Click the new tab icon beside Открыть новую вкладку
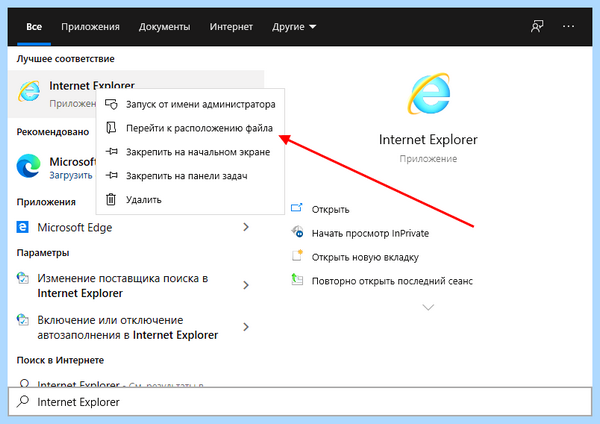This screenshot has width=600, height=424. [297, 255]
